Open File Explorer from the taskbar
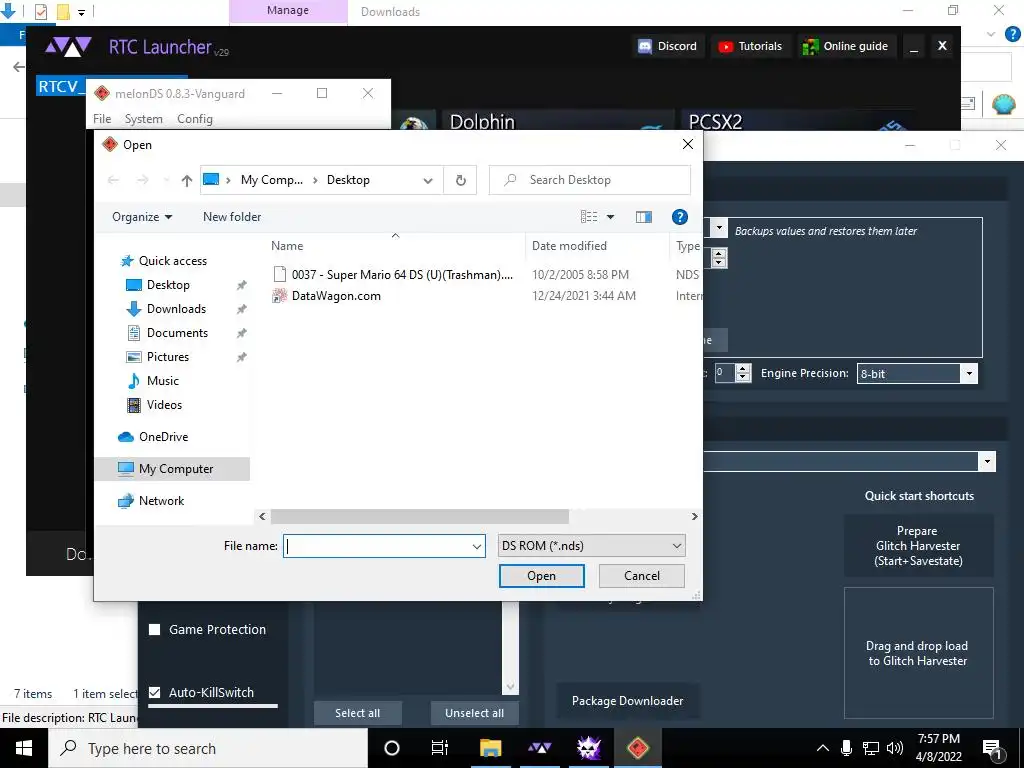 pyautogui.click(x=490, y=748)
